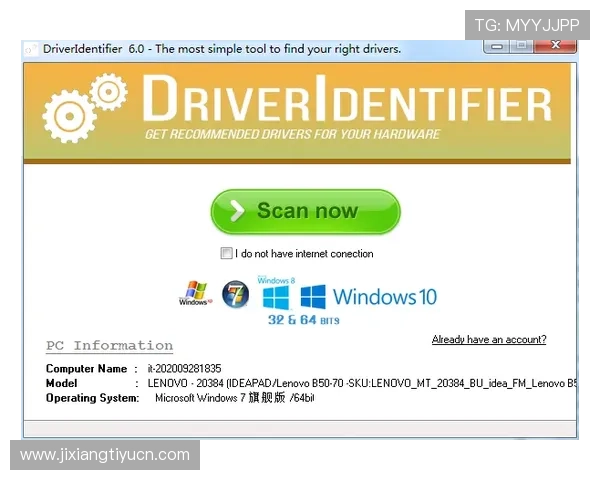Click the LENOVO model description text

[360, 383]
